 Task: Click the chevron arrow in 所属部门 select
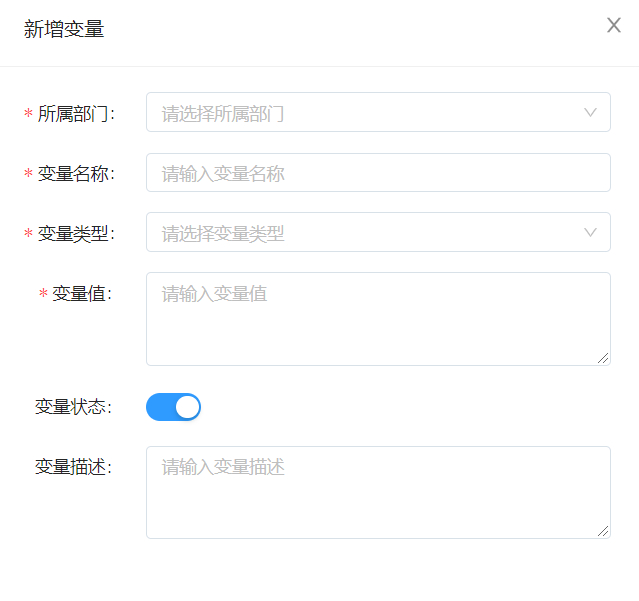coord(591,113)
